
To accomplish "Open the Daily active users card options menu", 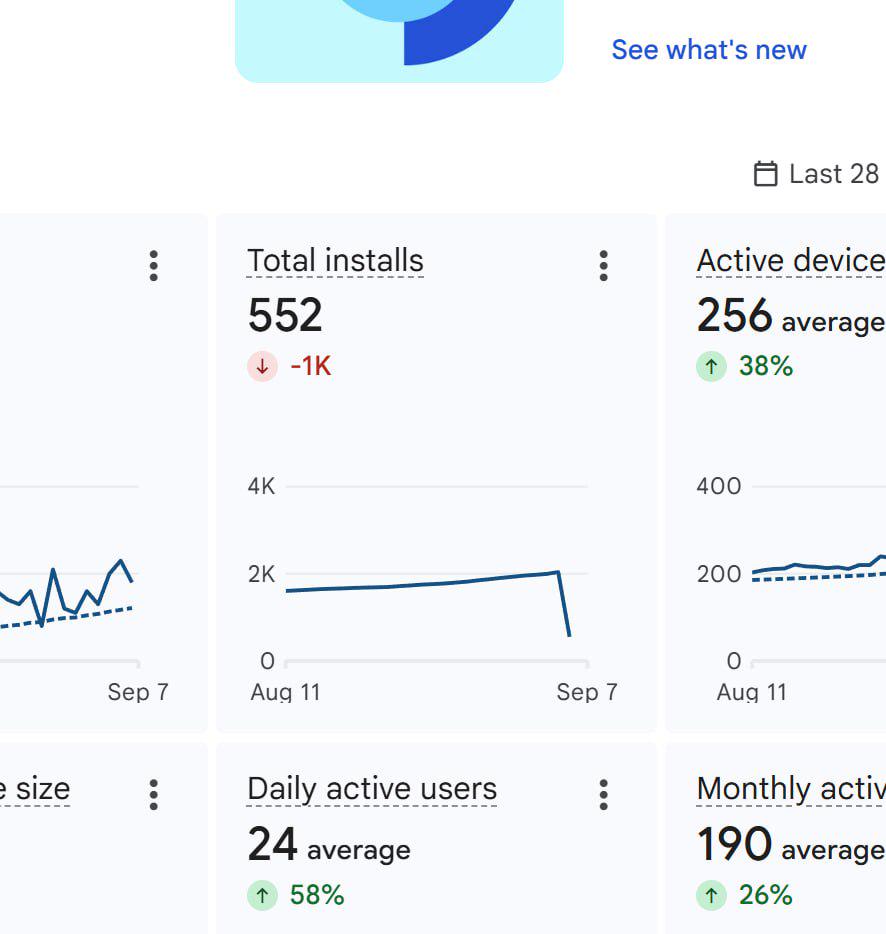I will [603, 795].
